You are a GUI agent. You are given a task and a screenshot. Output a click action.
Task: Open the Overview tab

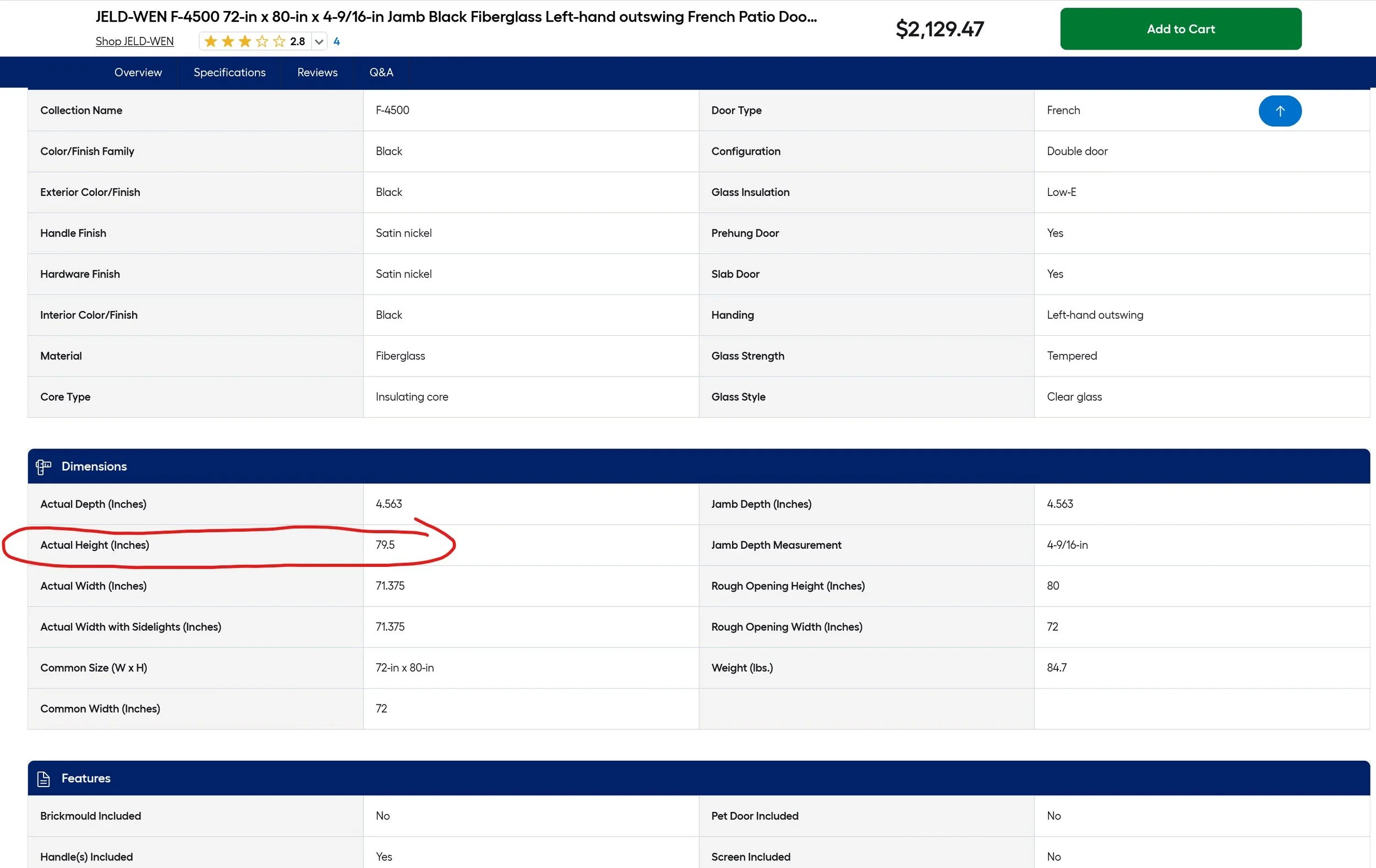coord(138,73)
